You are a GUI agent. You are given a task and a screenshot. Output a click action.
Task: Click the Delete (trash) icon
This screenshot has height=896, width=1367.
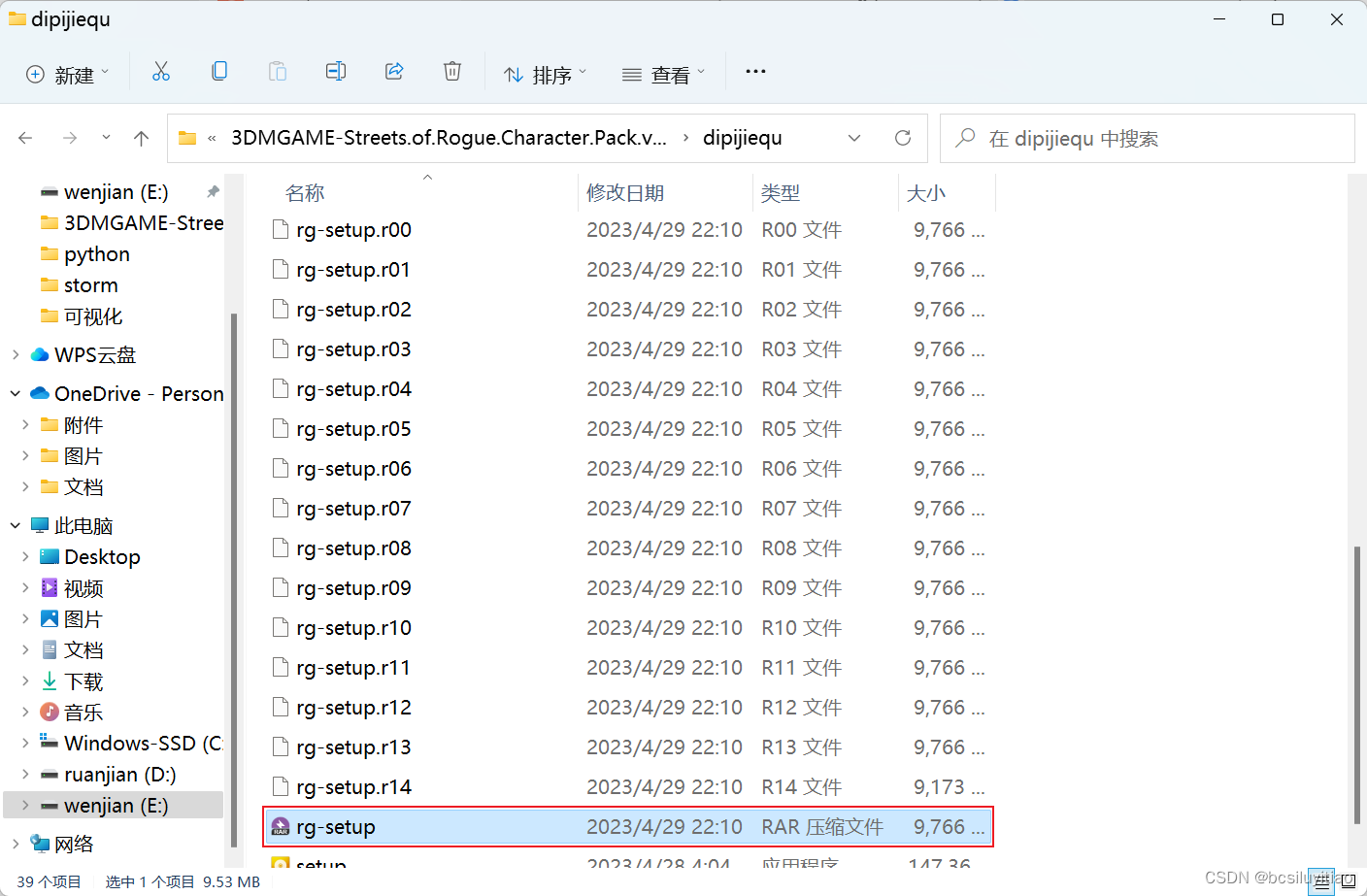(x=452, y=71)
